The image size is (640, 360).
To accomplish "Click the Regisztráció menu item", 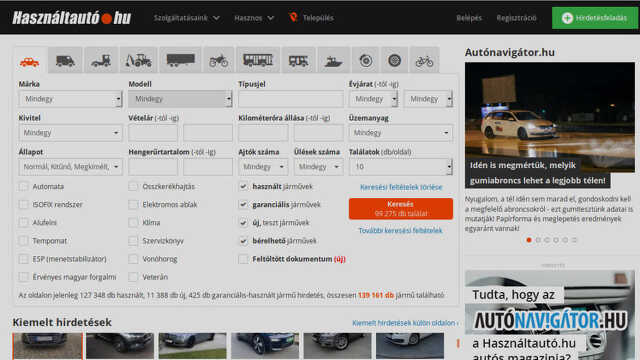I will [516, 18].
